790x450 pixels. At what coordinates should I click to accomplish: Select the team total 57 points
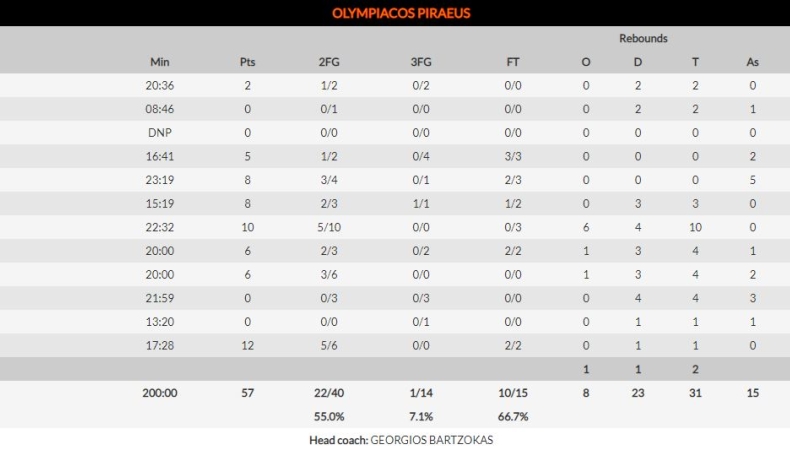(248, 393)
